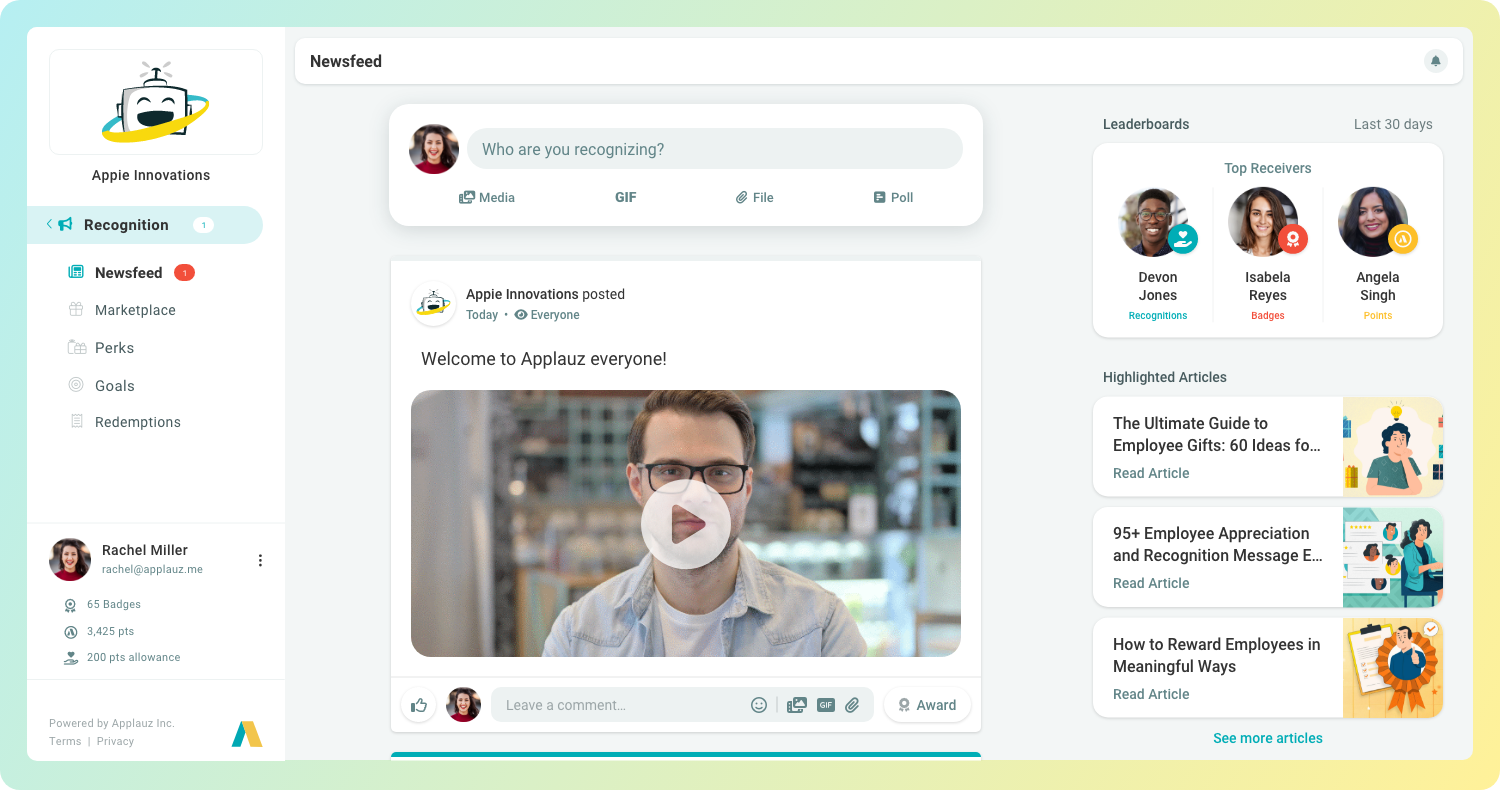
Task: Open the GIF picker in the post composer
Action: (626, 197)
